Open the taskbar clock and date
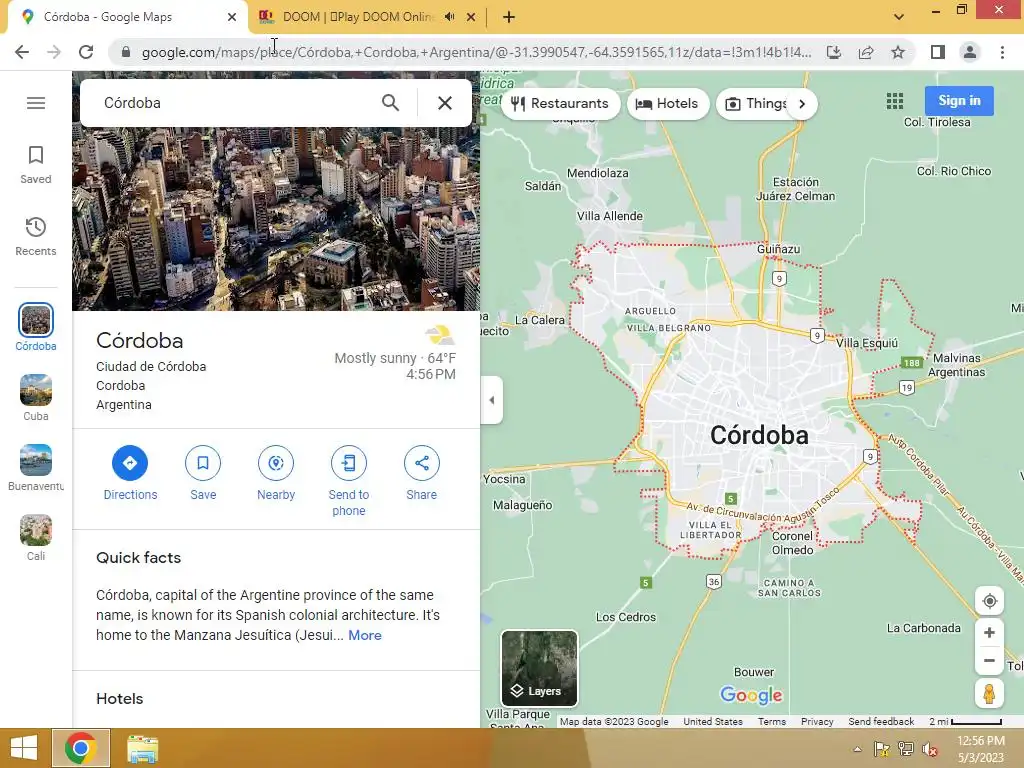The height and width of the screenshot is (768, 1024). 980,749
